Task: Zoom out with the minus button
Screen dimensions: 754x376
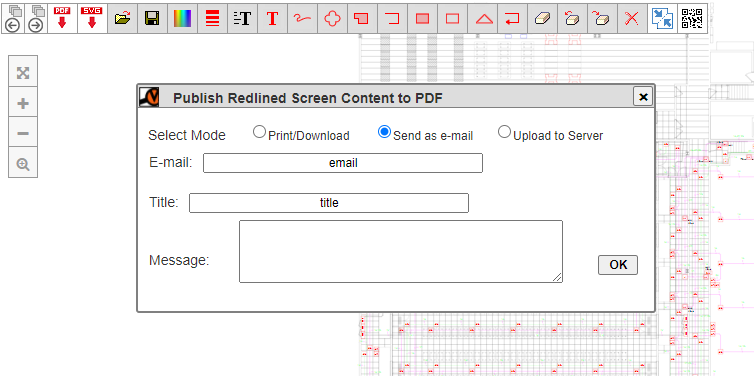Action: [x=23, y=133]
